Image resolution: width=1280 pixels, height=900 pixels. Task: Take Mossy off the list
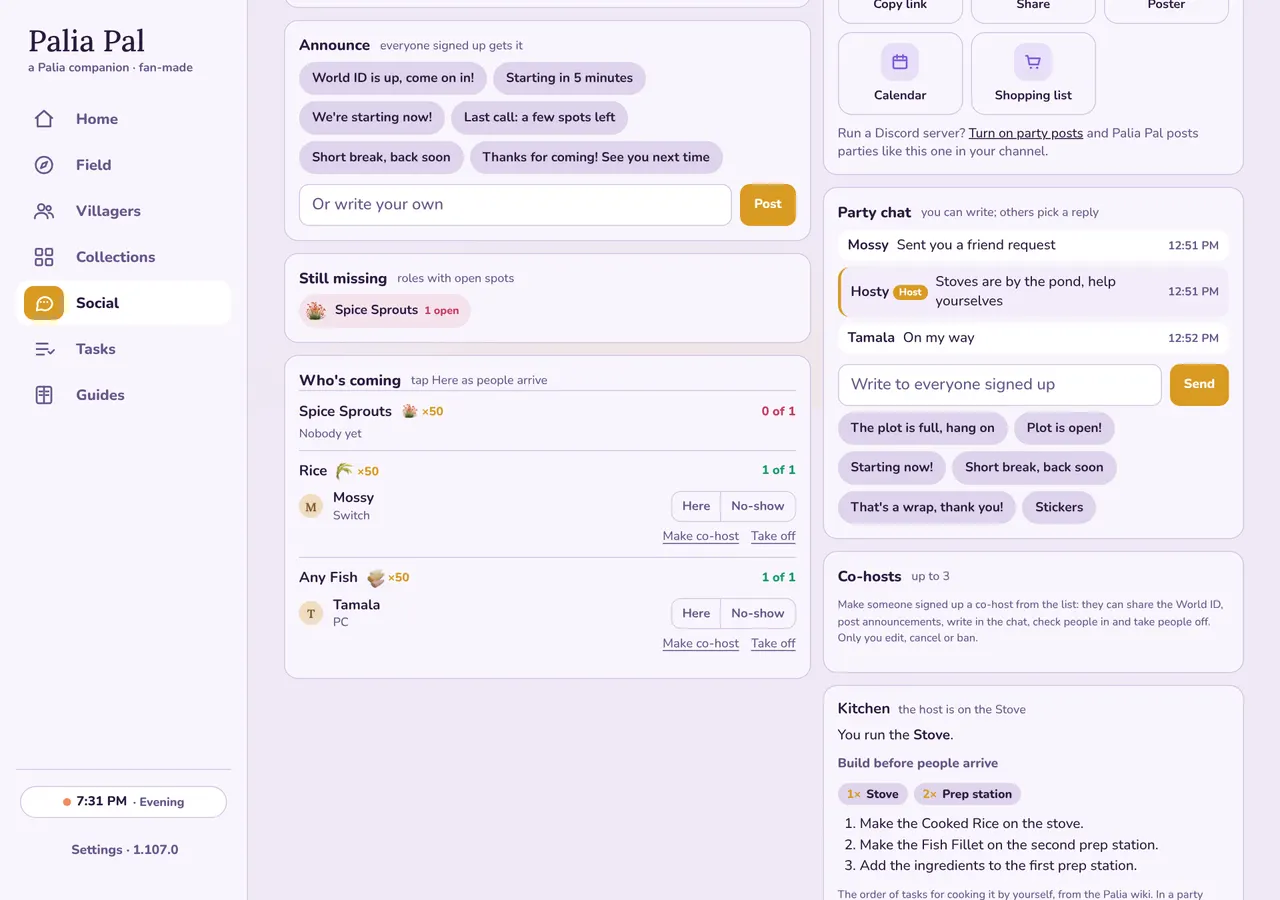tap(773, 536)
